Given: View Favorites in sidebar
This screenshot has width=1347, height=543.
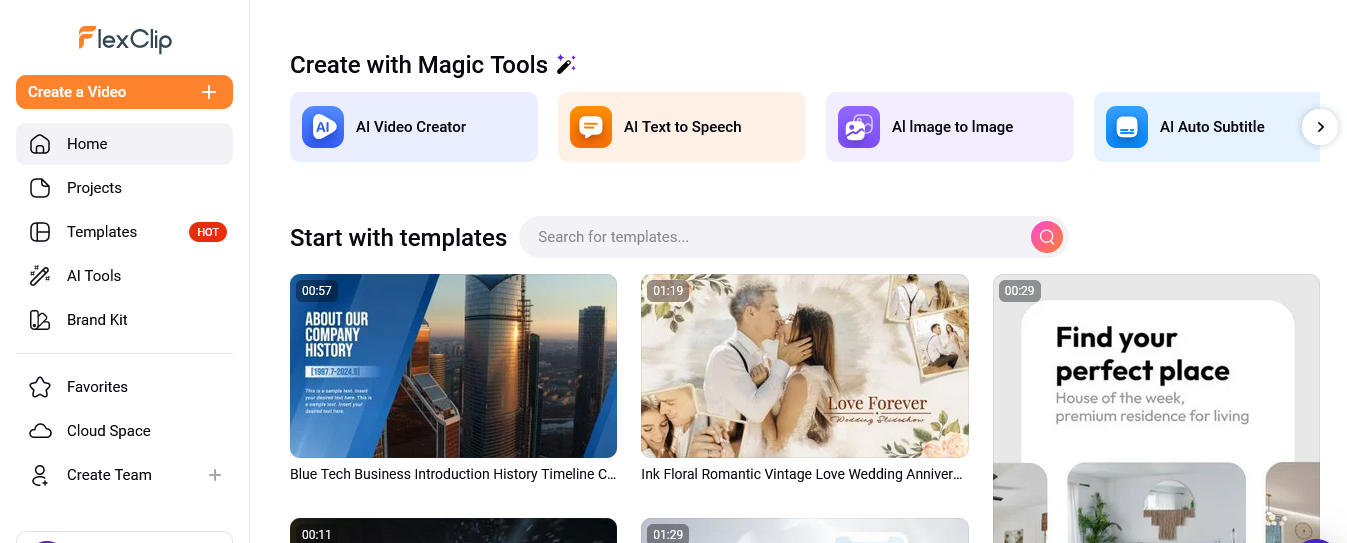Looking at the screenshot, I should [x=97, y=387].
